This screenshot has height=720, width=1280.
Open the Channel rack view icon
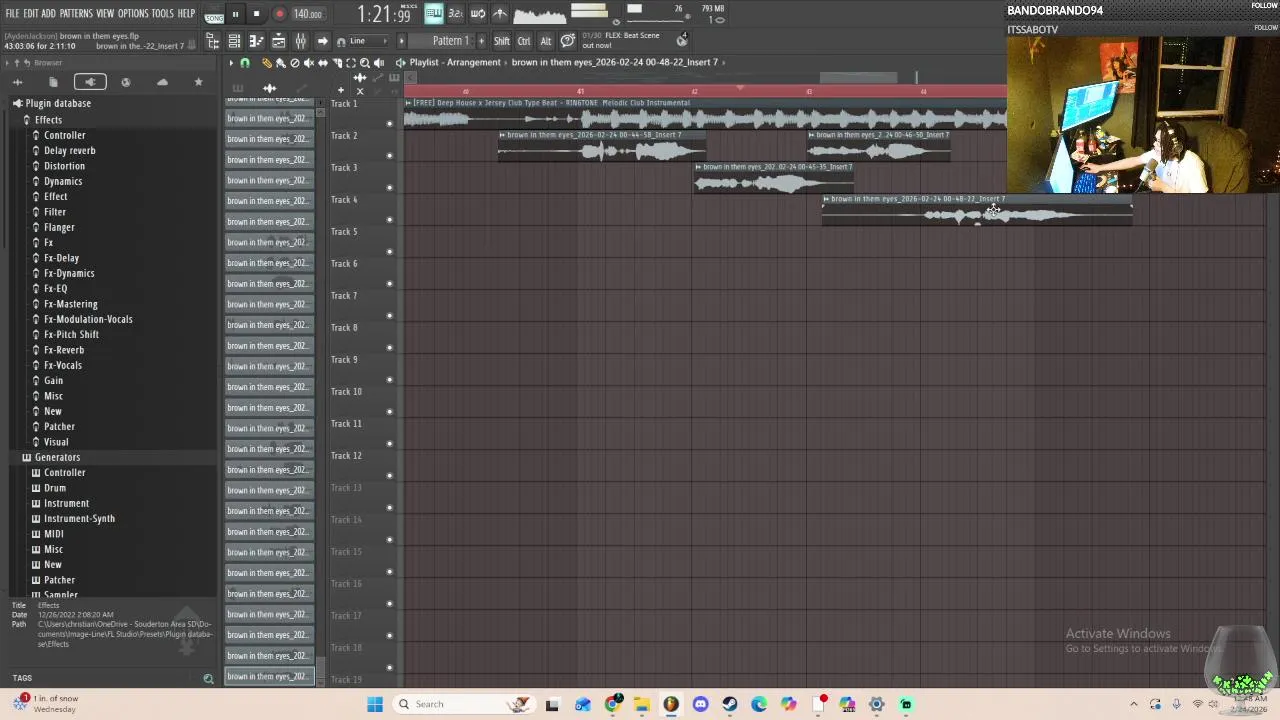point(234,41)
